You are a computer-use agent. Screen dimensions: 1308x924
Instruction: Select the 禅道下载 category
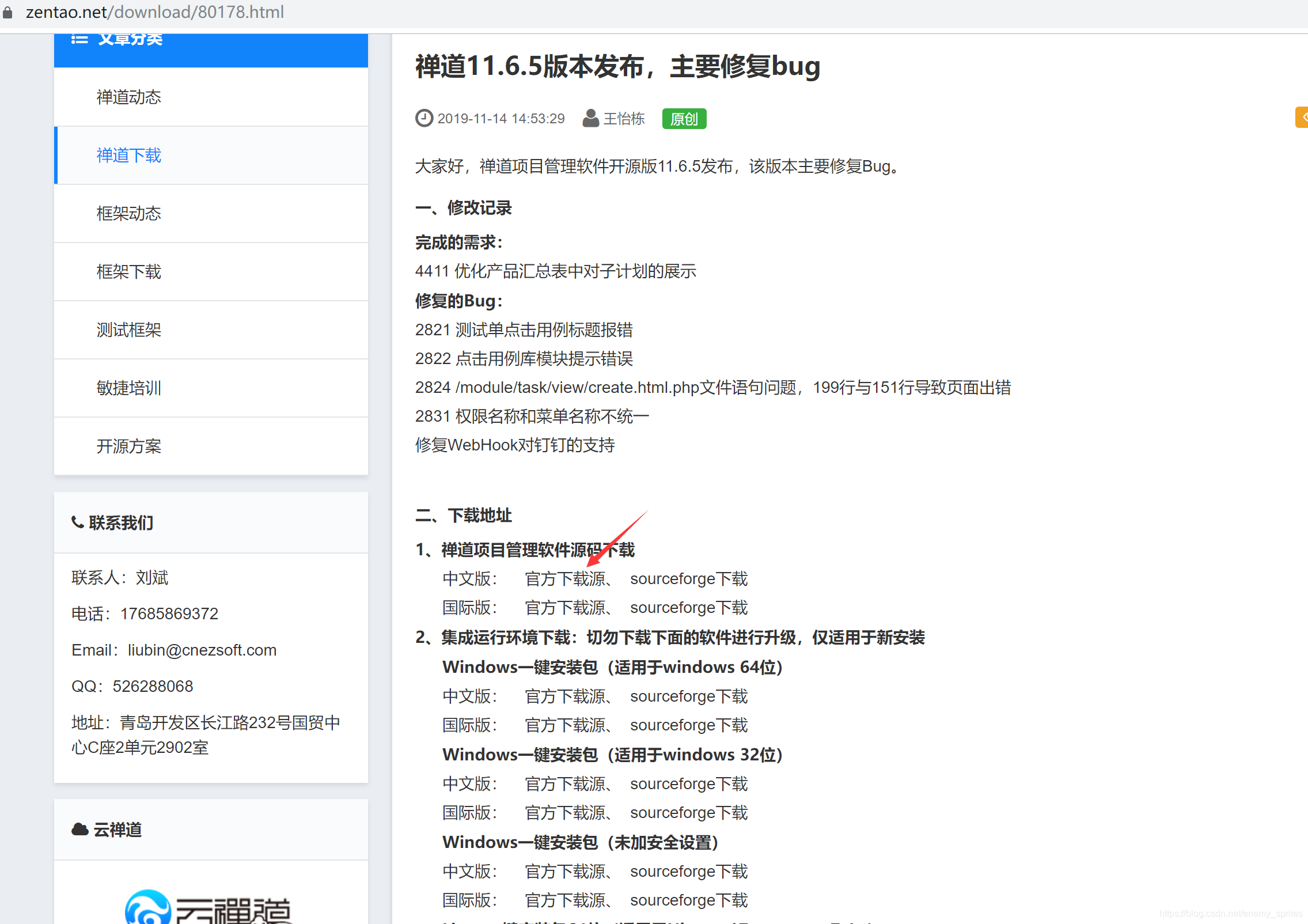(211, 156)
